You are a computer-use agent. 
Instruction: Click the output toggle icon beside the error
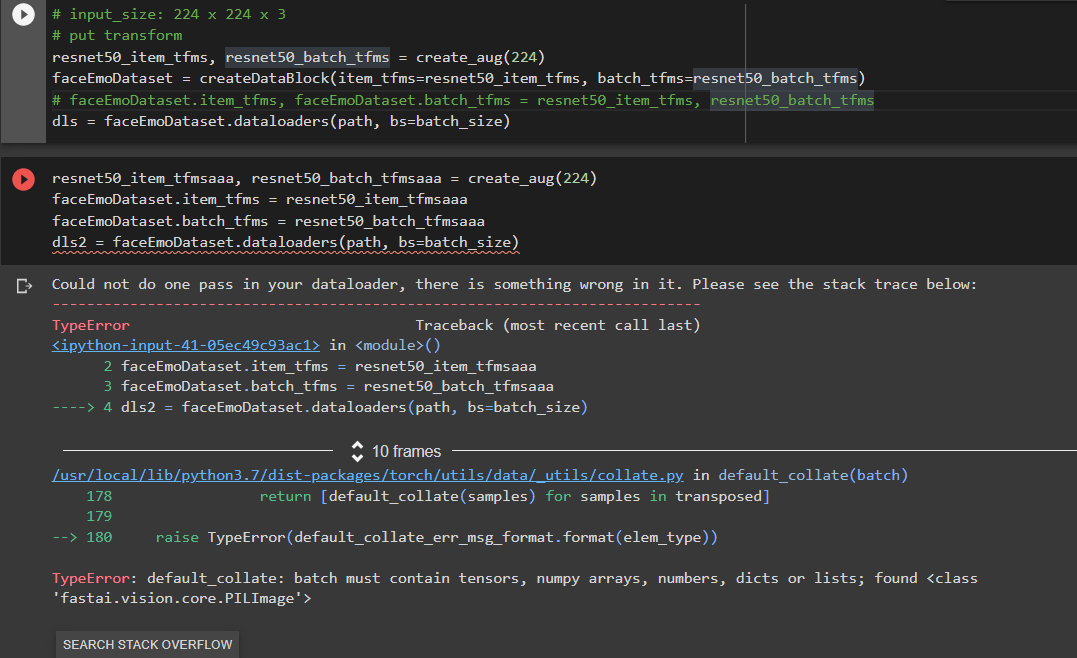pyautogui.click(x=24, y=286)
